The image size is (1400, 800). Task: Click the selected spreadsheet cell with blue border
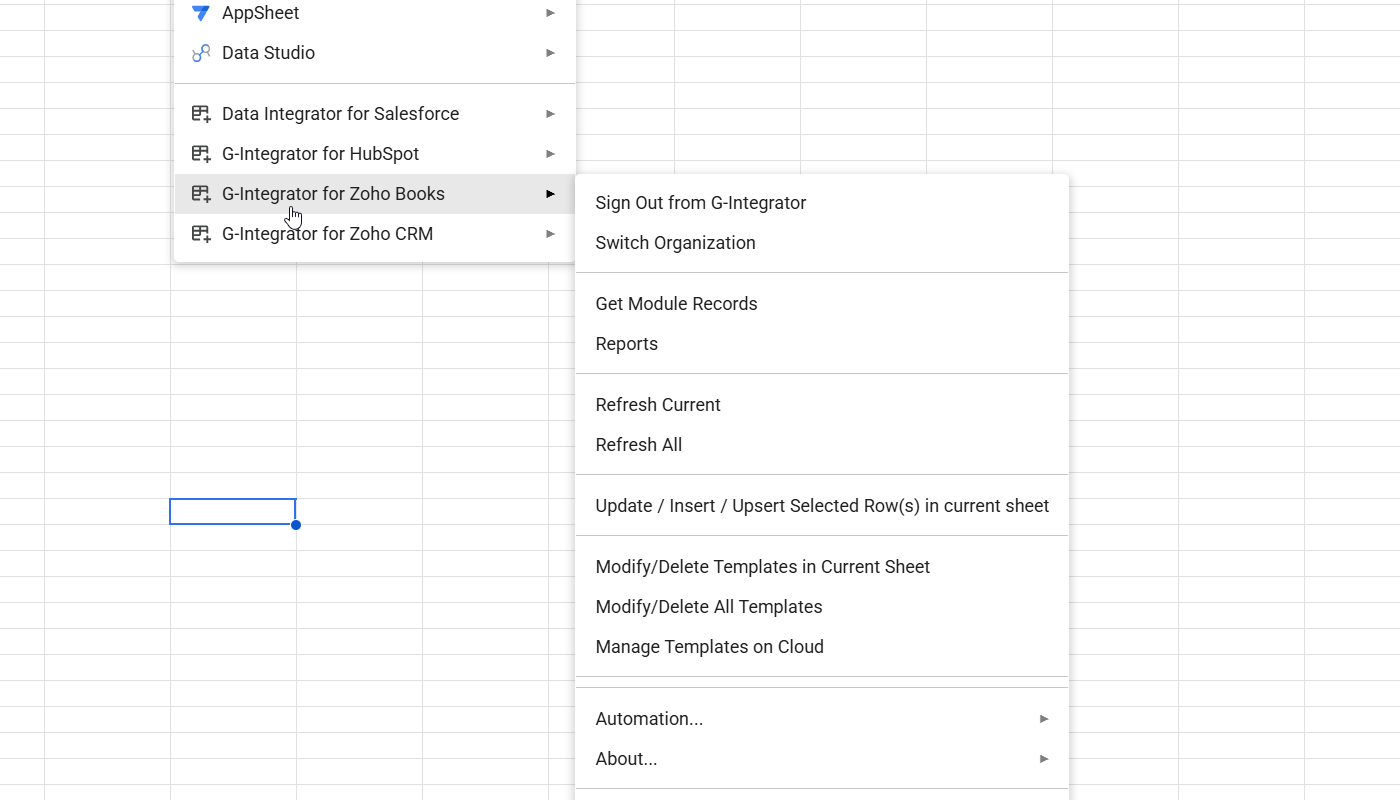click(x=233, y=511)
